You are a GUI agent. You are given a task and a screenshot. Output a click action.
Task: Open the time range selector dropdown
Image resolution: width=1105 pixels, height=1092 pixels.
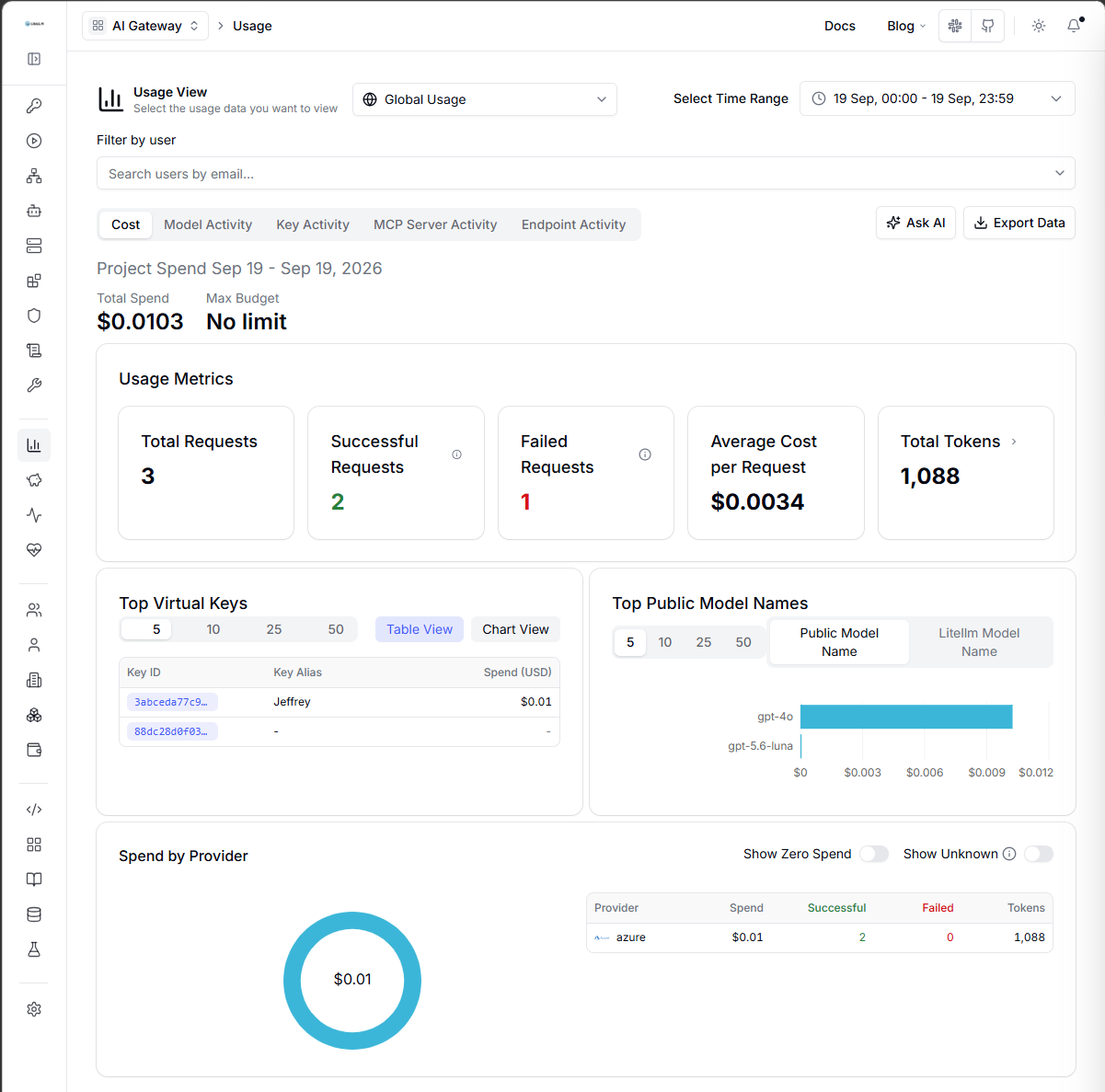tap(938, 98)
